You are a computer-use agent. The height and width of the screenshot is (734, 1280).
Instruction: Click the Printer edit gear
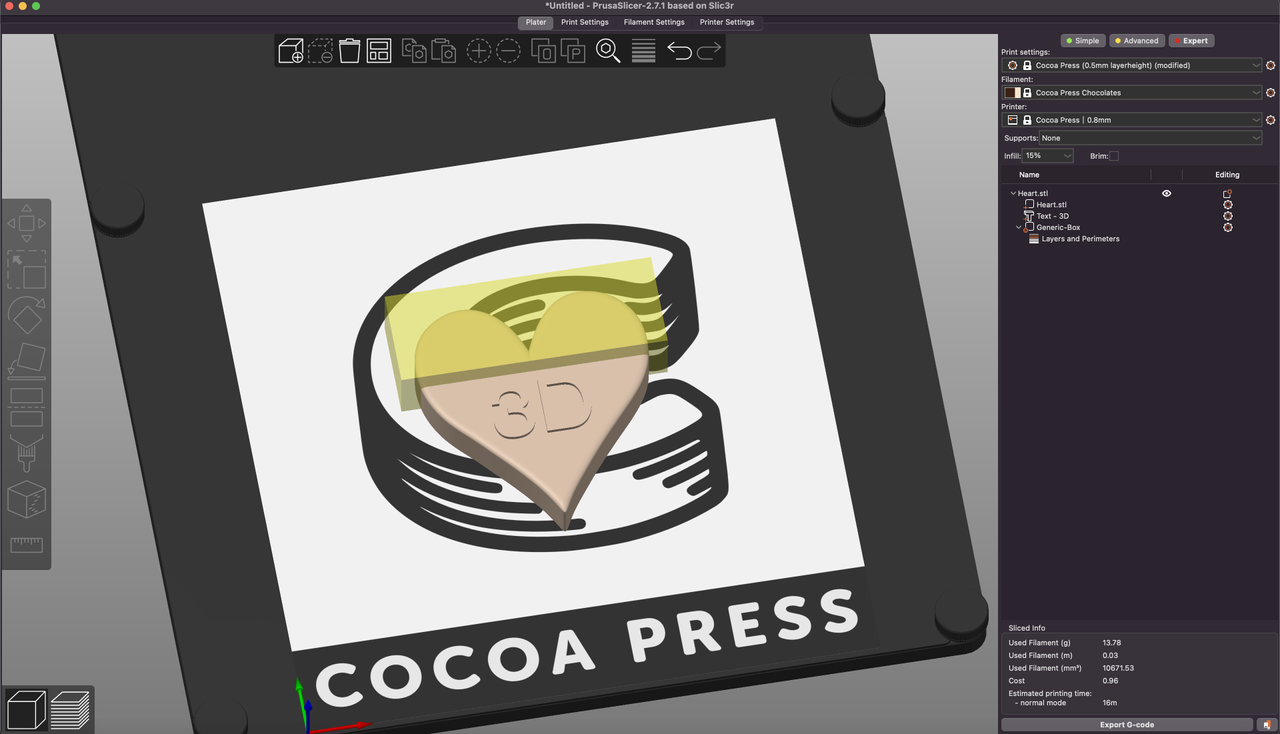(1270, 119)
